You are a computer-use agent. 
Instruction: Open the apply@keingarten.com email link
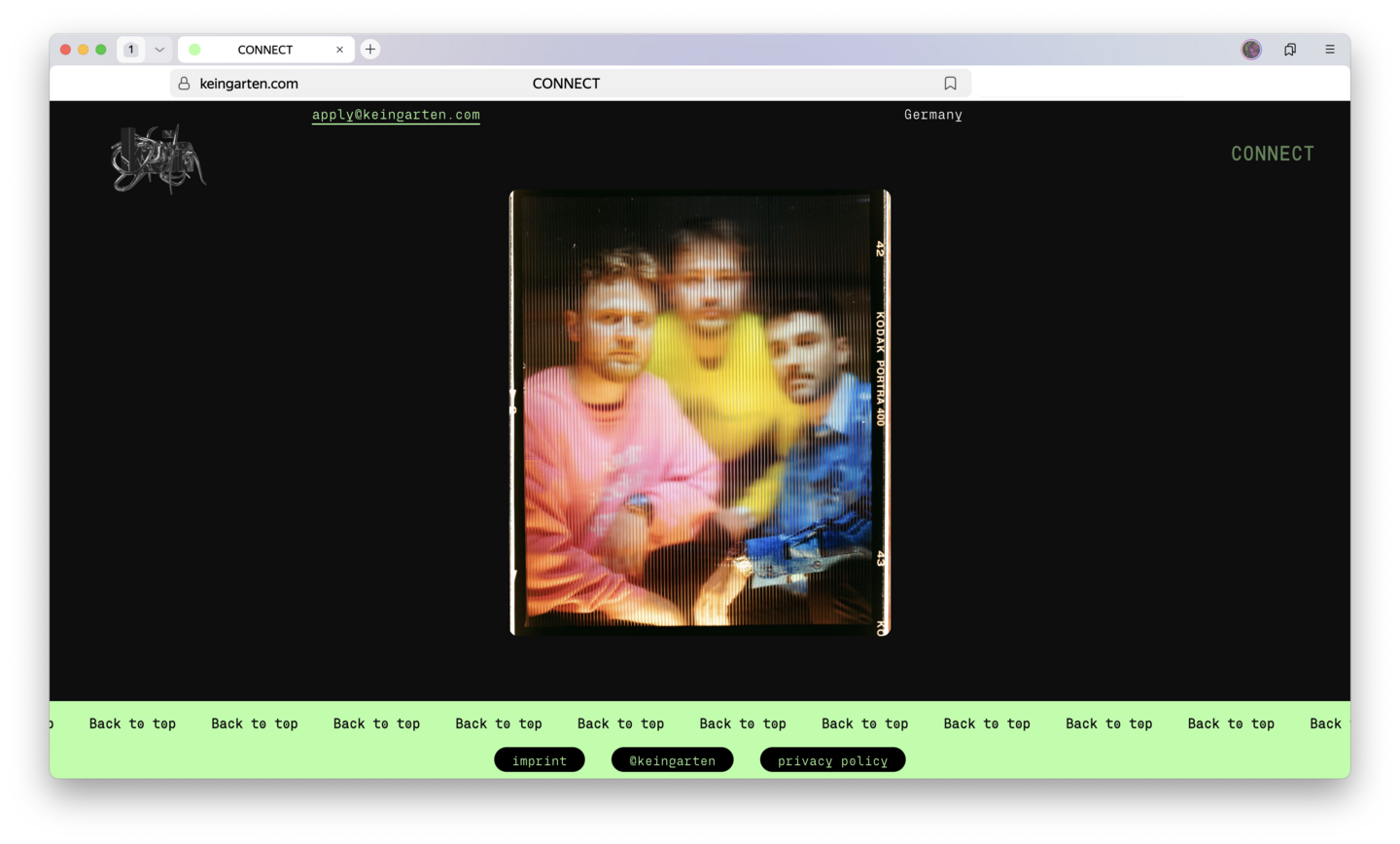click(x=396, y=115)
